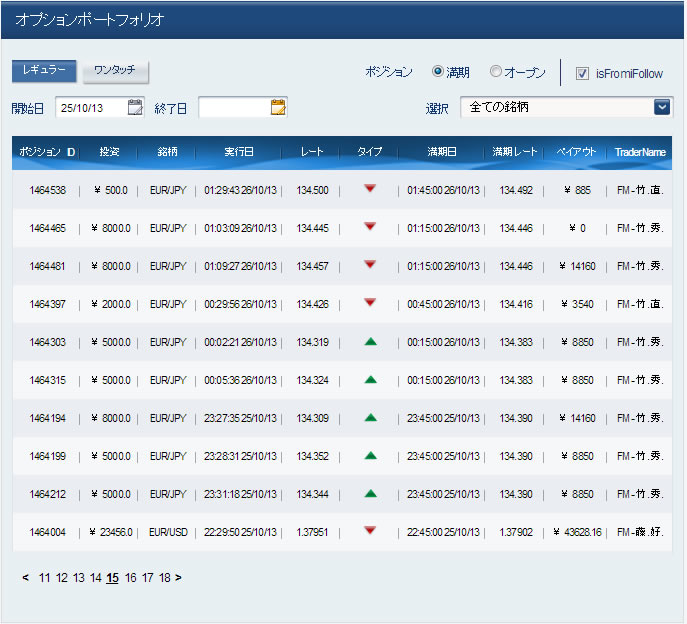
Task: Switch to the レギュラー tab
Action: click(x=44, y=71)
